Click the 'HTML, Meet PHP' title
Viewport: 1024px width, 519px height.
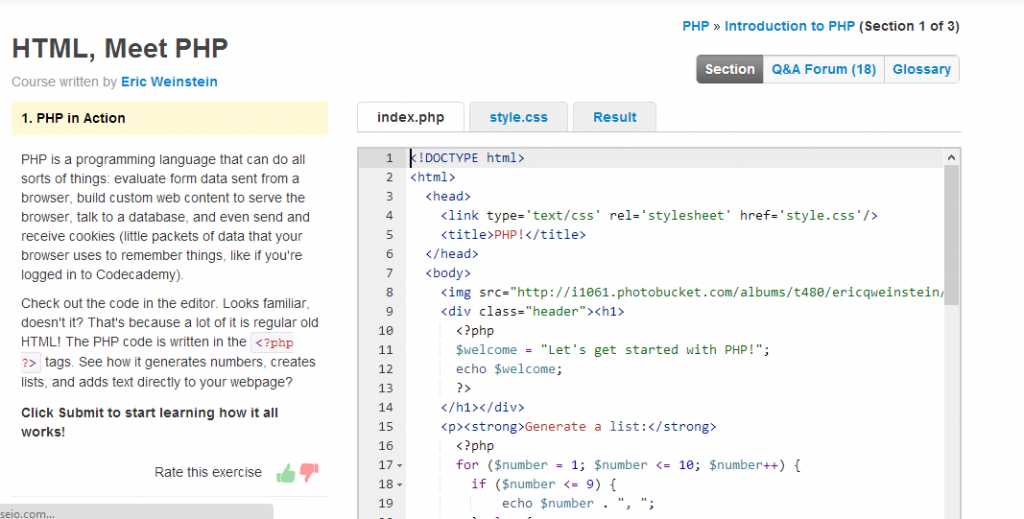[x=120, y=48]
